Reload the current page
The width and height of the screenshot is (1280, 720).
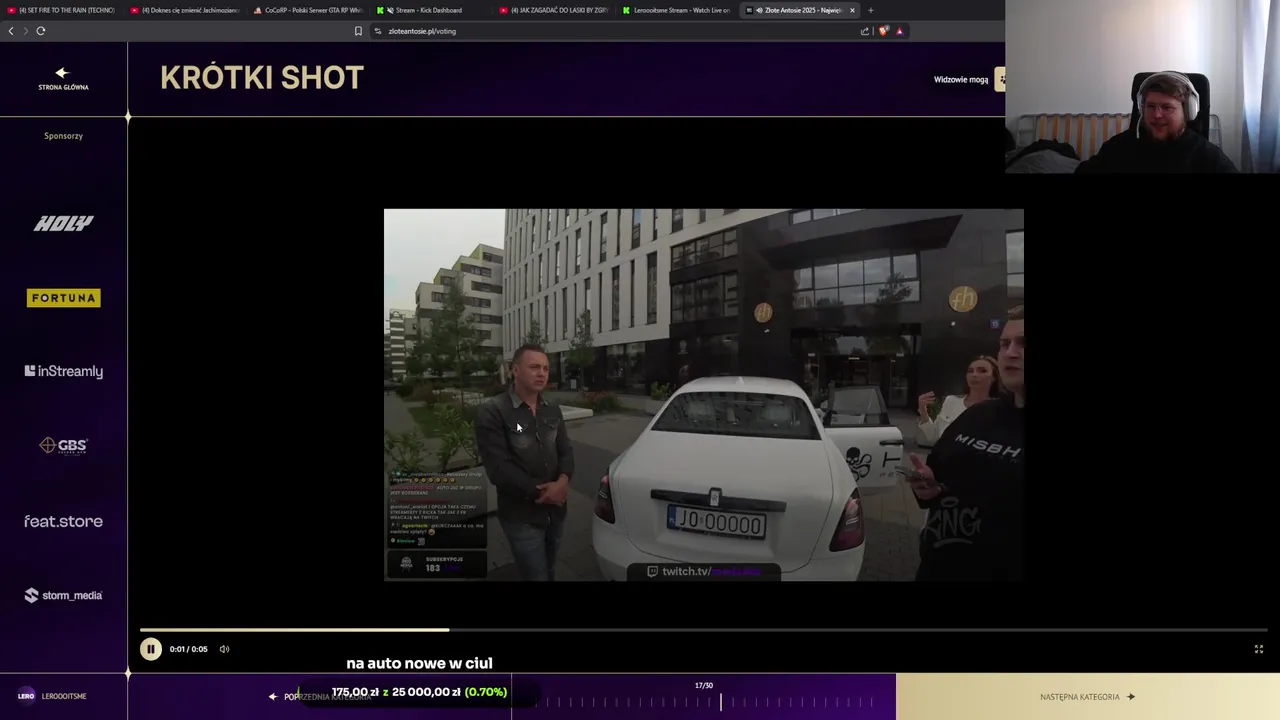click(41, 31)
